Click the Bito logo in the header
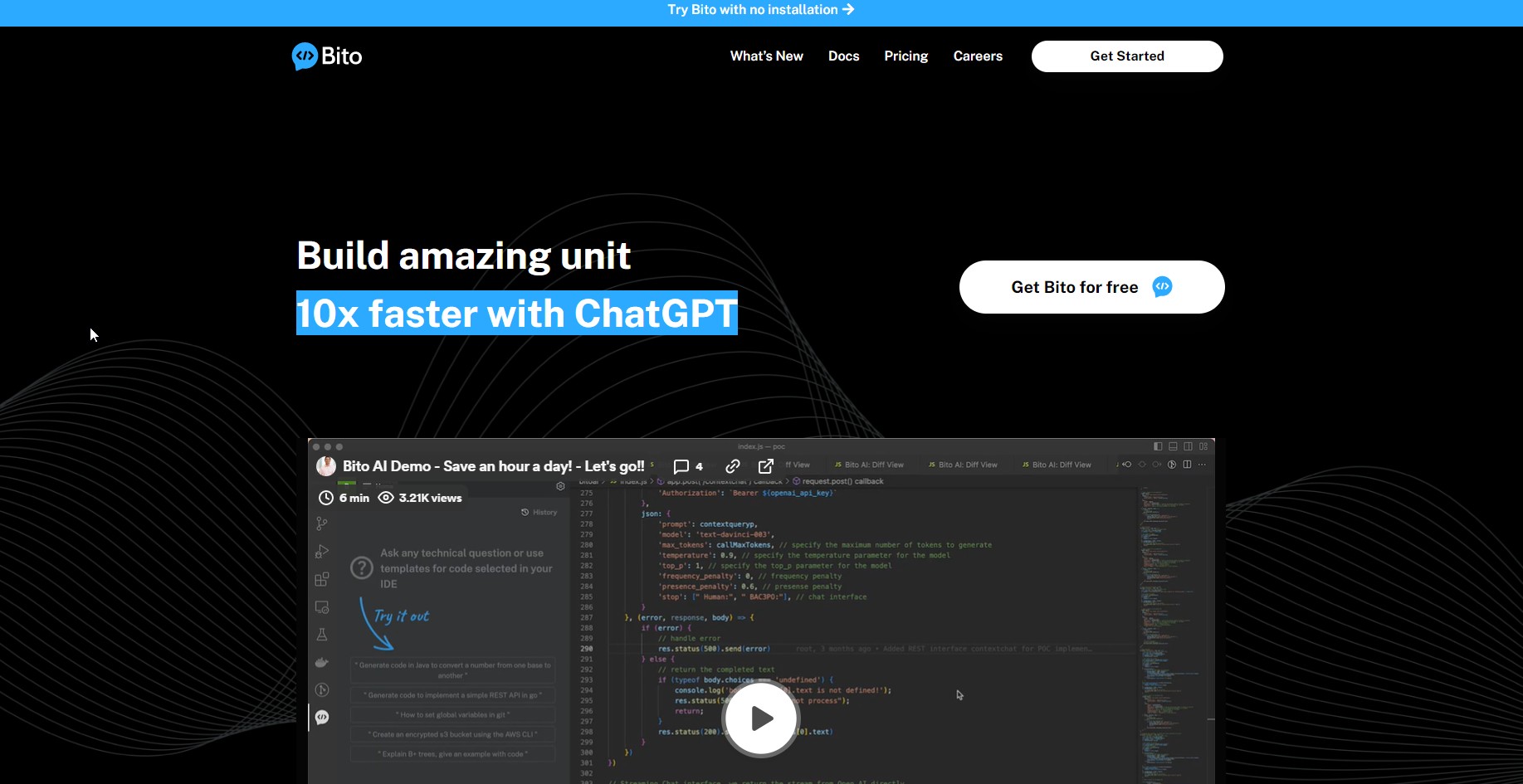Screen dimensions: 1523x784 (327, 56)
